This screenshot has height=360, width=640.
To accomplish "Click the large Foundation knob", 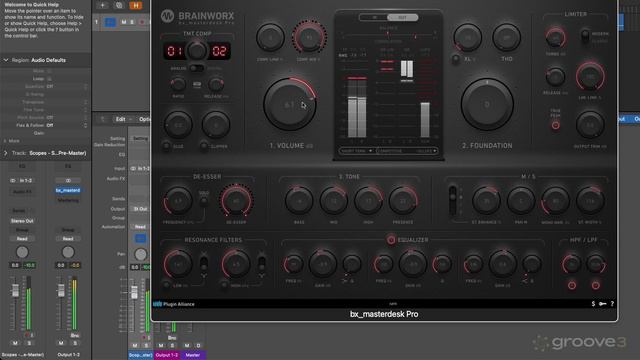I will (x=487, y=105).
